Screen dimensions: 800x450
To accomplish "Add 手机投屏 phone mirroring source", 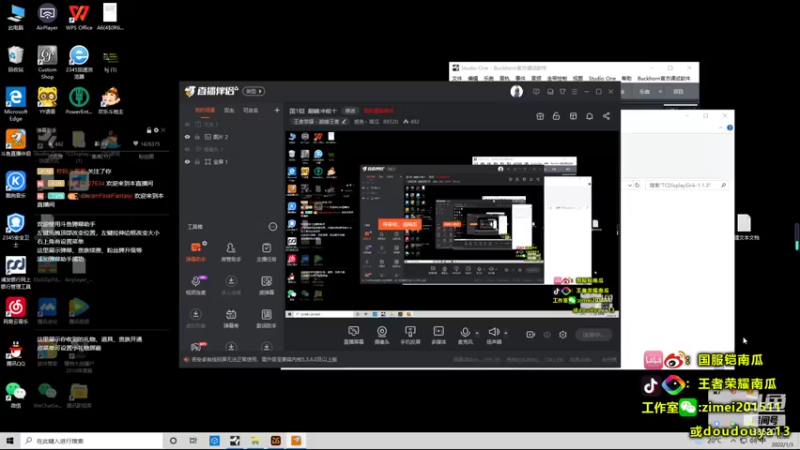I will pos(410,335).
